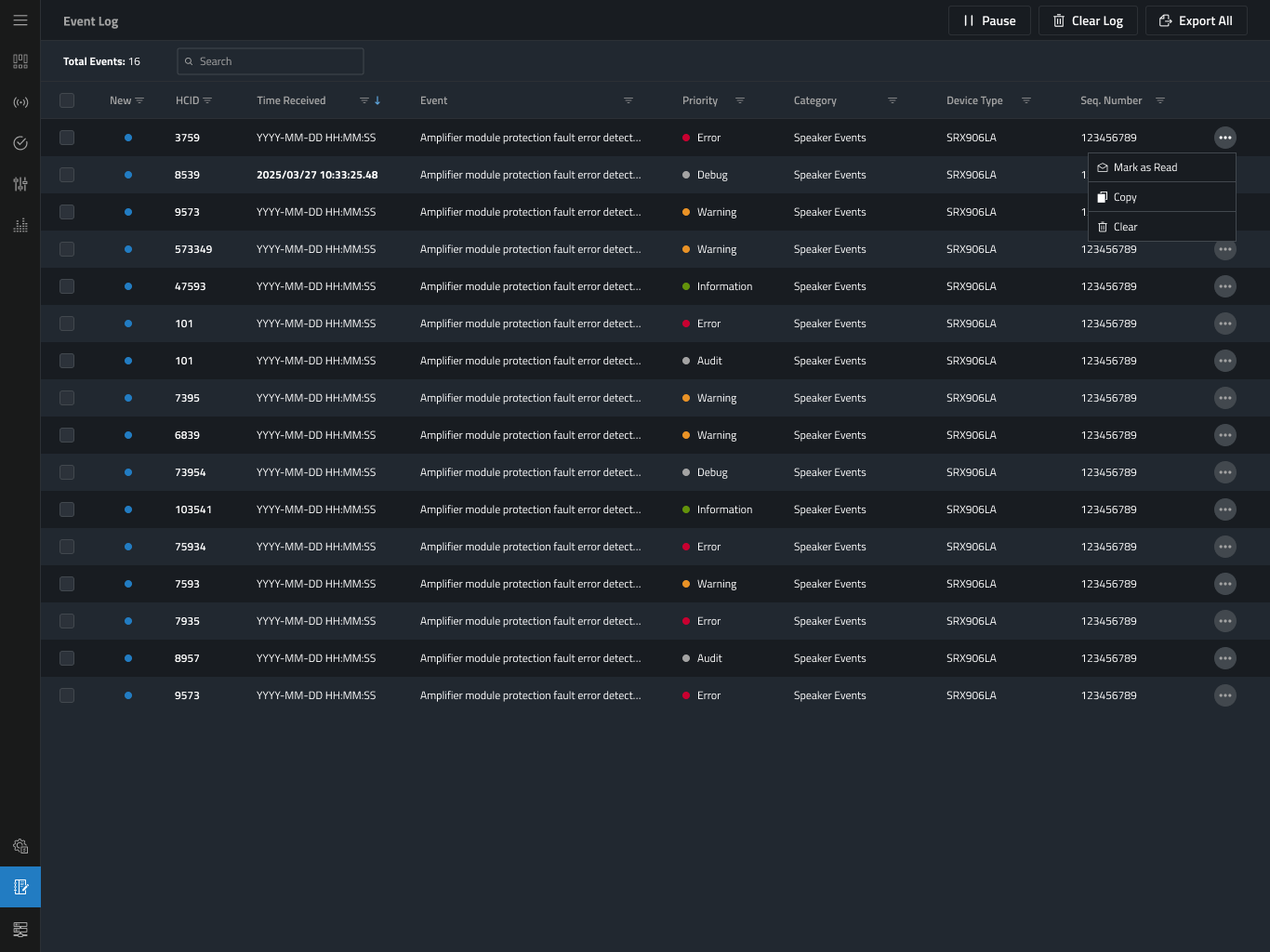Open more options for HCID 7593
1270x952 pixels.
(x=1225, y=584)
